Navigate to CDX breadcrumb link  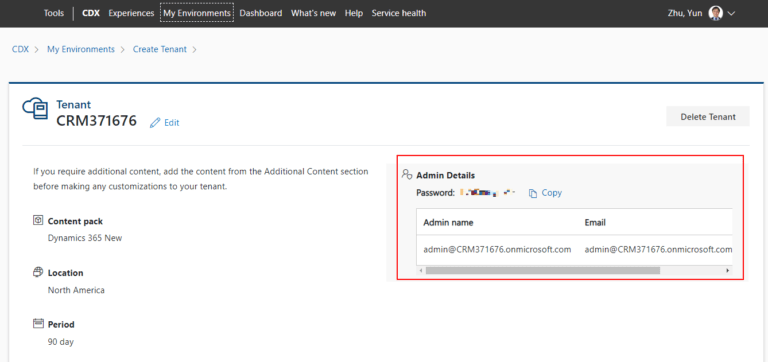pyautogui.click(x=21, y=49)
